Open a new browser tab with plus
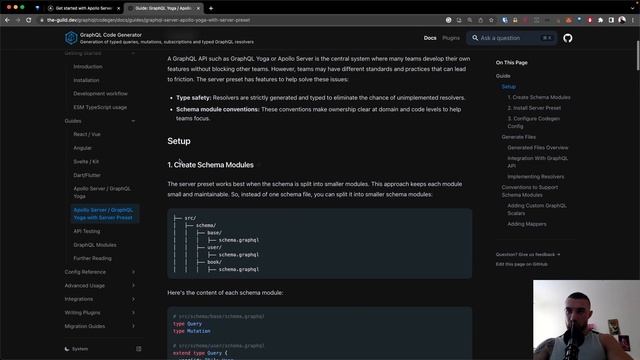This screenshot has height=360, width=640. 211,8
